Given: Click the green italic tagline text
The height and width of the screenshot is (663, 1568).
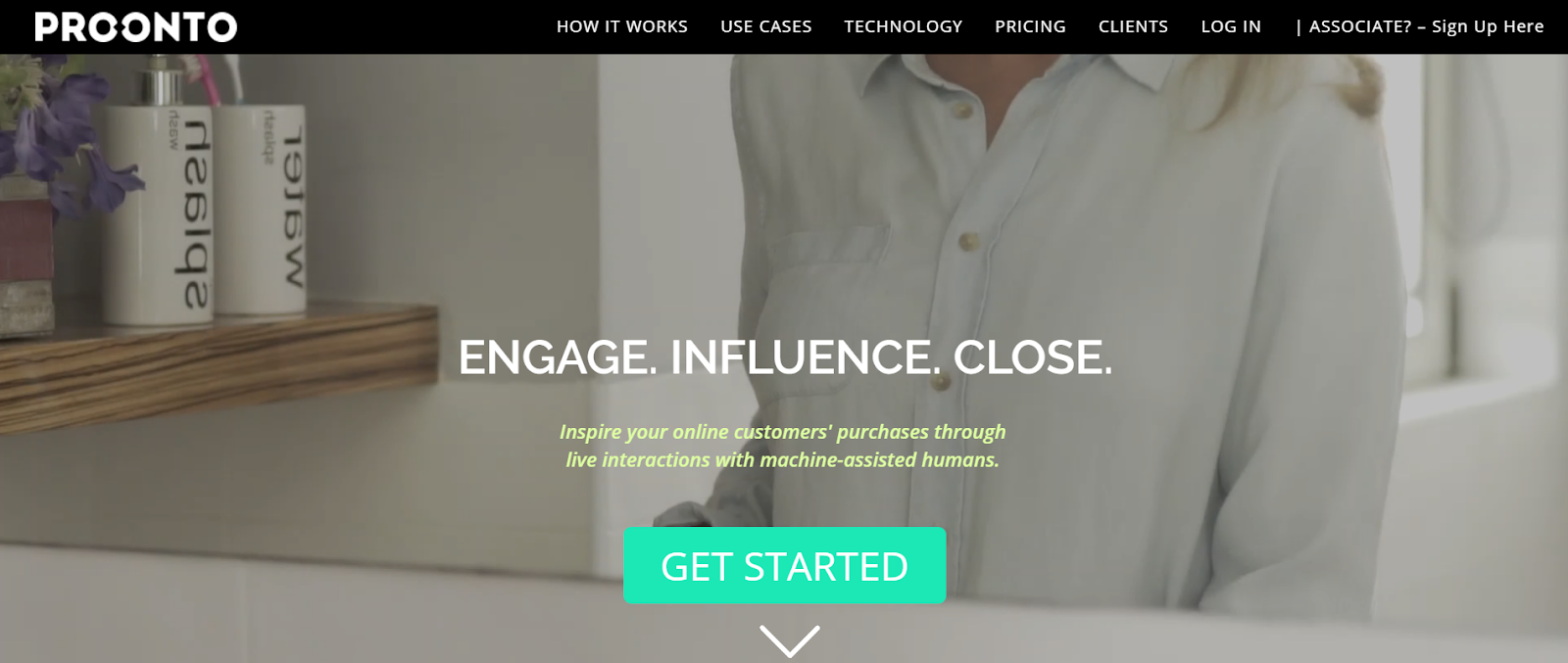Looking at the screenshot, I should [x=783, y=446].
